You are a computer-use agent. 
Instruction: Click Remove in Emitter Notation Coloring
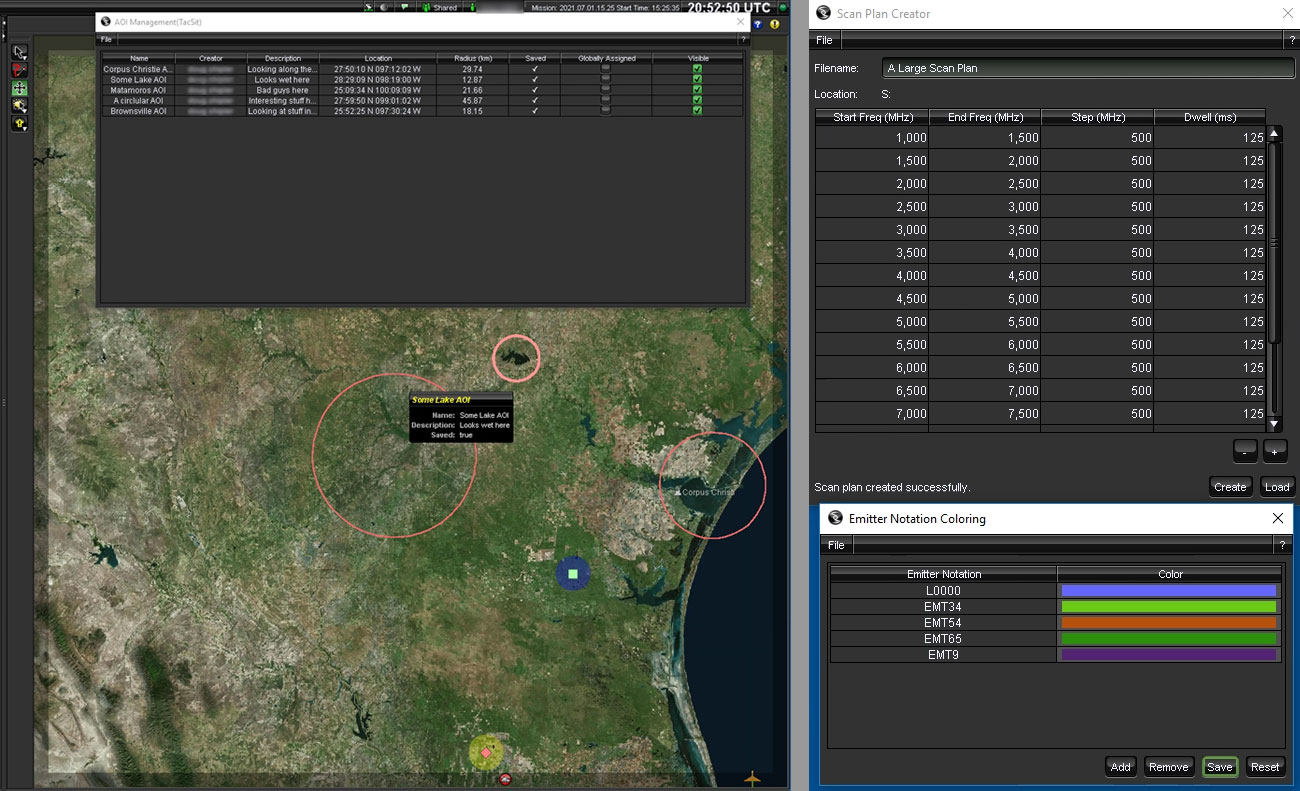pos(1169,767)
